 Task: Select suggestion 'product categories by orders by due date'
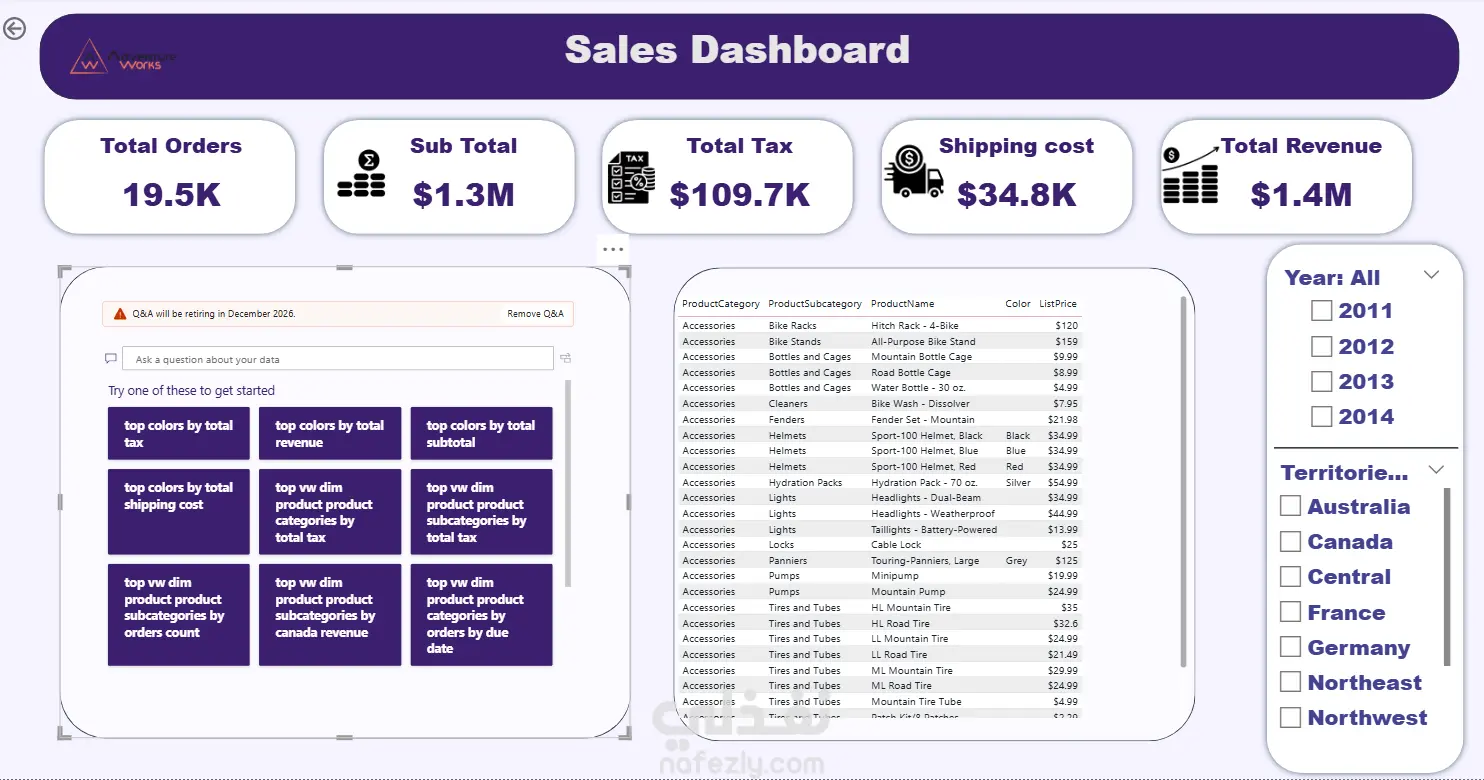pyautogui.click(x=481, y=615)
